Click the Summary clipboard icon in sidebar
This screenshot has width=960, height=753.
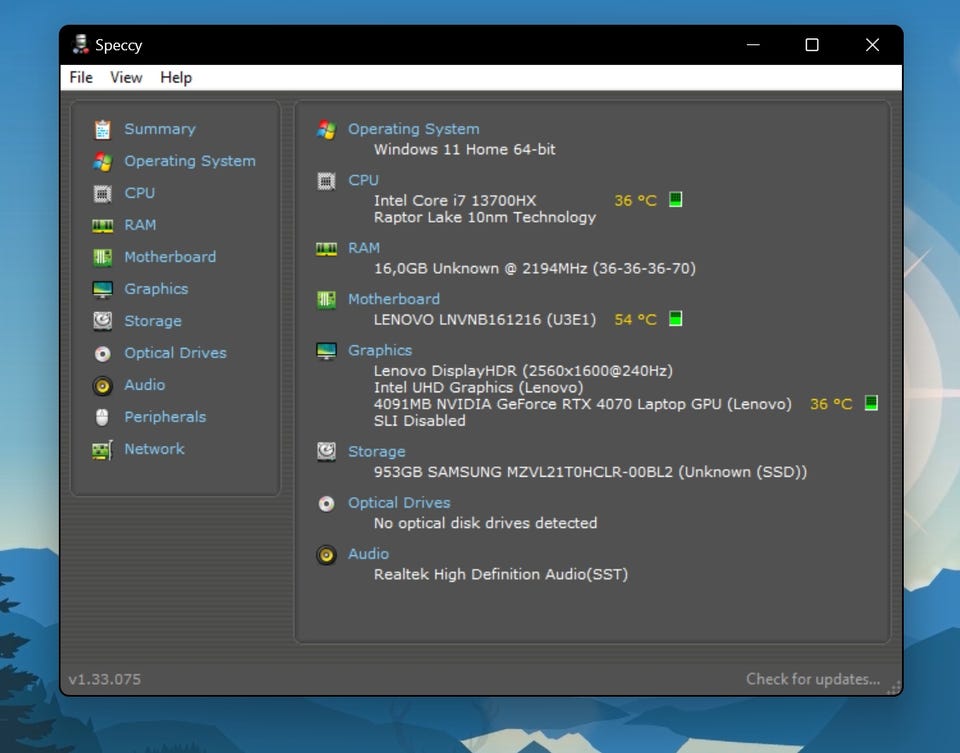tap(102, 129)
